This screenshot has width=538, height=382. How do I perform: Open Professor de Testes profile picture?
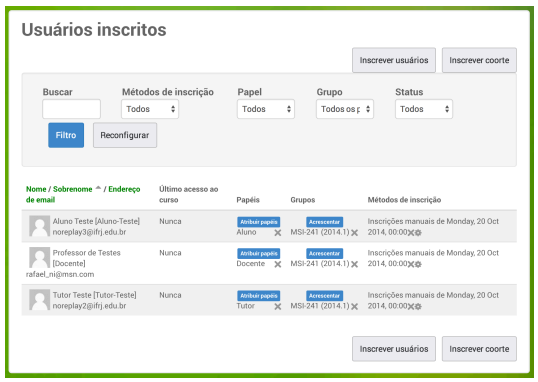(39, 257)
